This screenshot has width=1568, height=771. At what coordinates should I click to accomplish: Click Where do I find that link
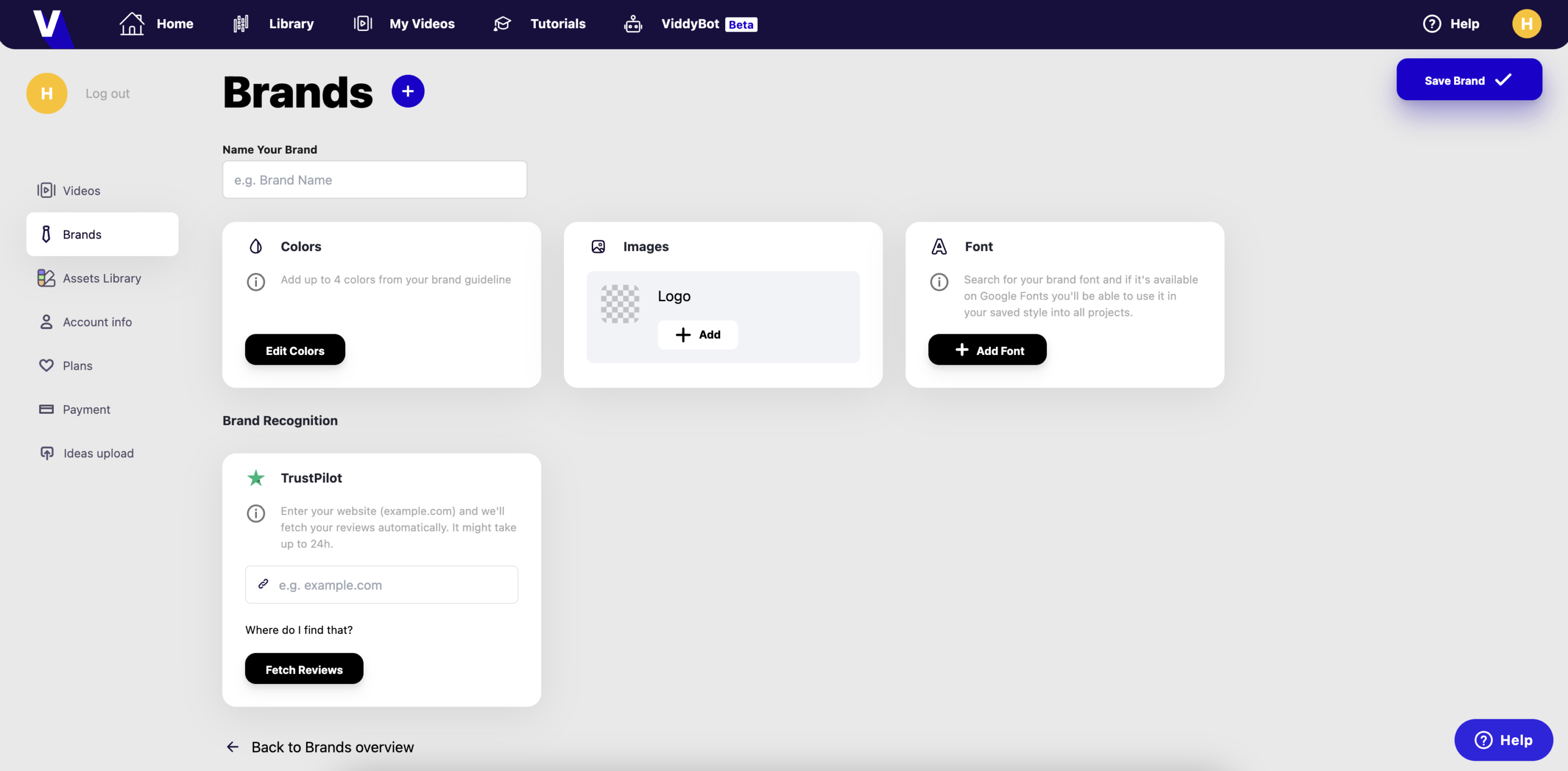[x=299, y=630]
